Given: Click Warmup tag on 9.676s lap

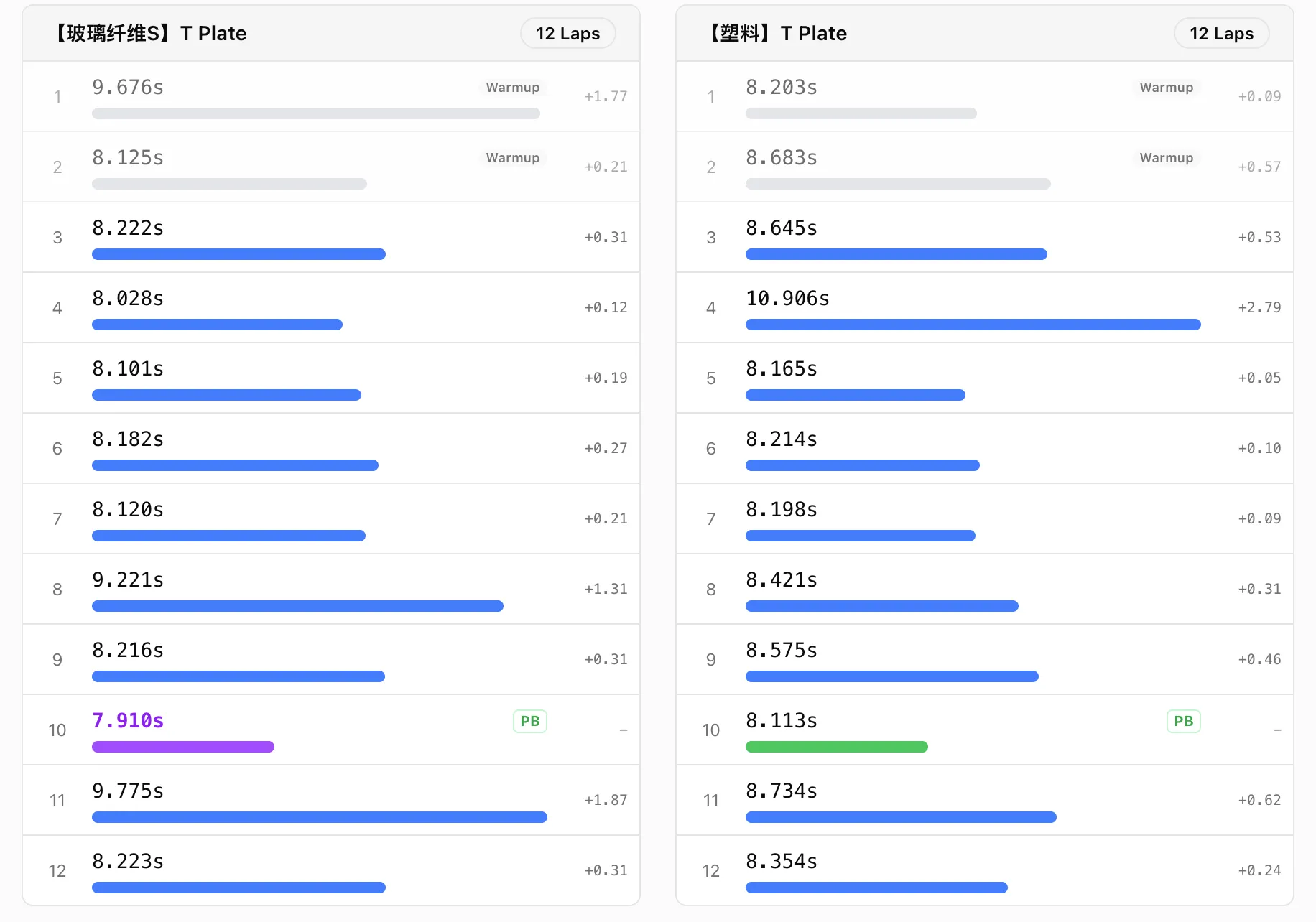Looking at the screenshot, I should pos(512,88).
